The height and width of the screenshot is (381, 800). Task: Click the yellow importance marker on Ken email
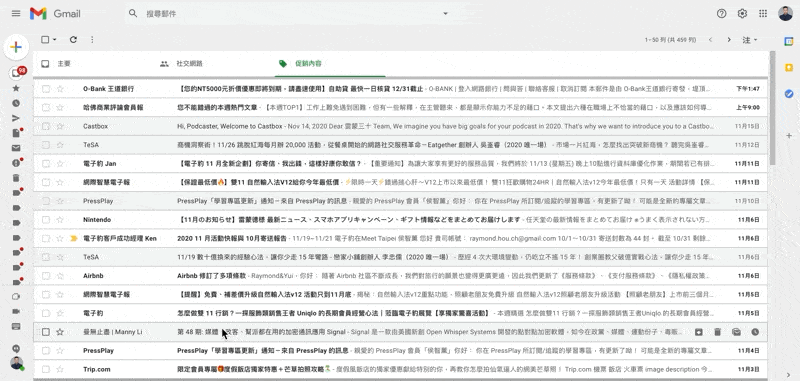73,238
